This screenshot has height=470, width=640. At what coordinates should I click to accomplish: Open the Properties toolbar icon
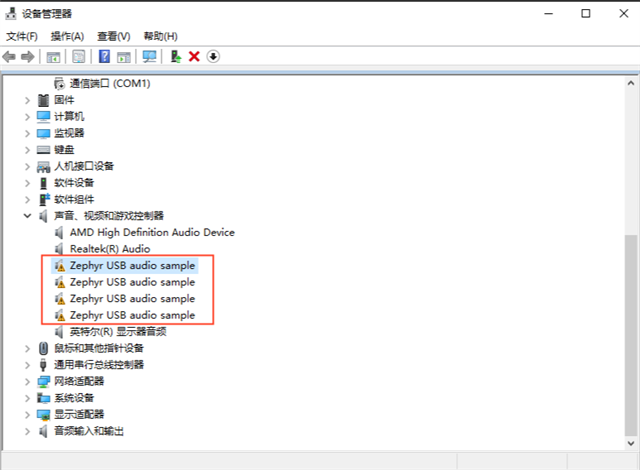point(78,56)
